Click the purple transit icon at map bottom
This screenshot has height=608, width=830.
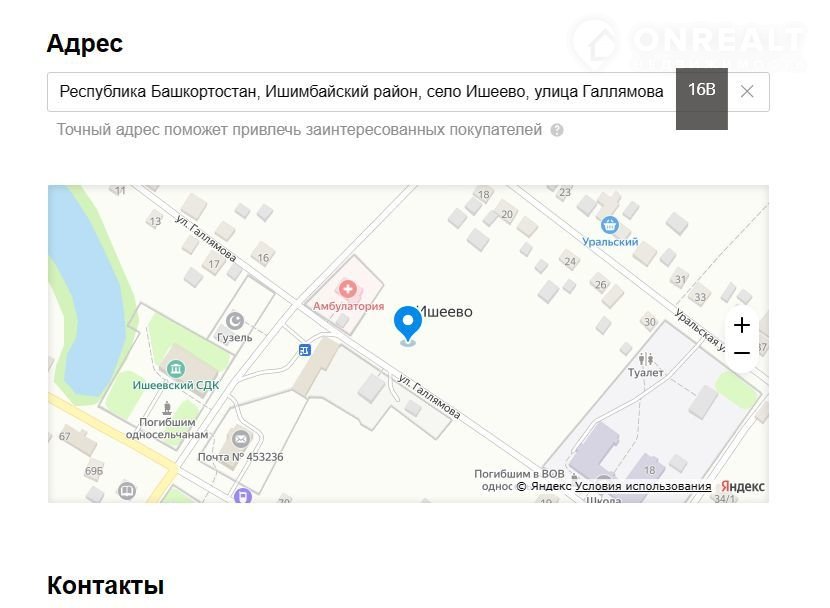pos(241,495)
